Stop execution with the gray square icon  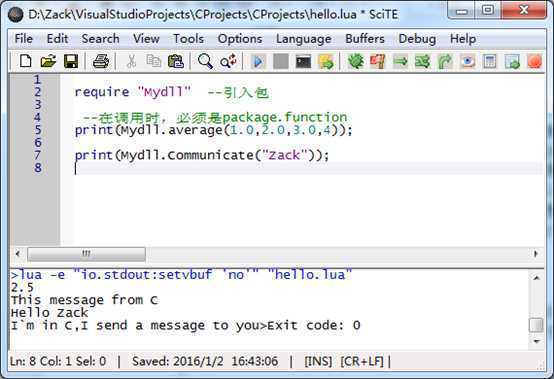click(x=281, y=61)
